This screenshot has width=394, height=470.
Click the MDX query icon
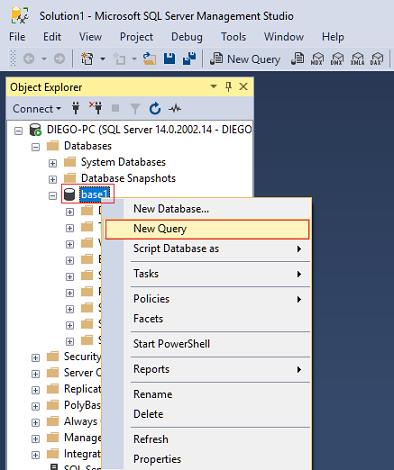click(317, 59)
